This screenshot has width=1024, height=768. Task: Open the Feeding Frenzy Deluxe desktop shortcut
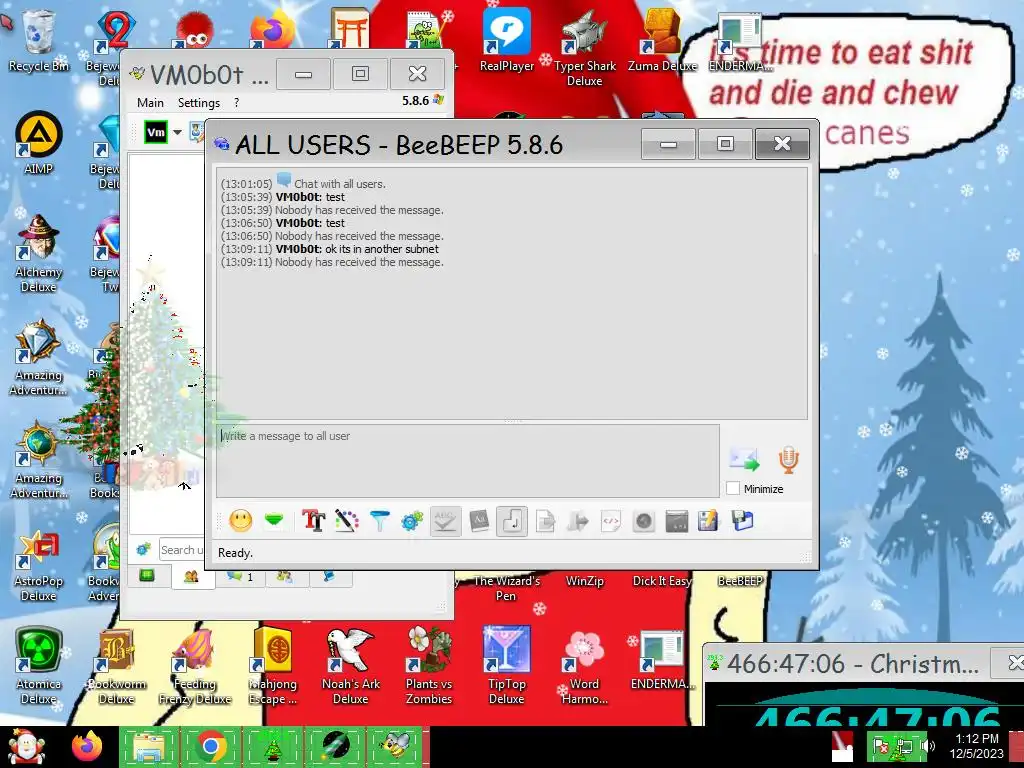point(195,666)
